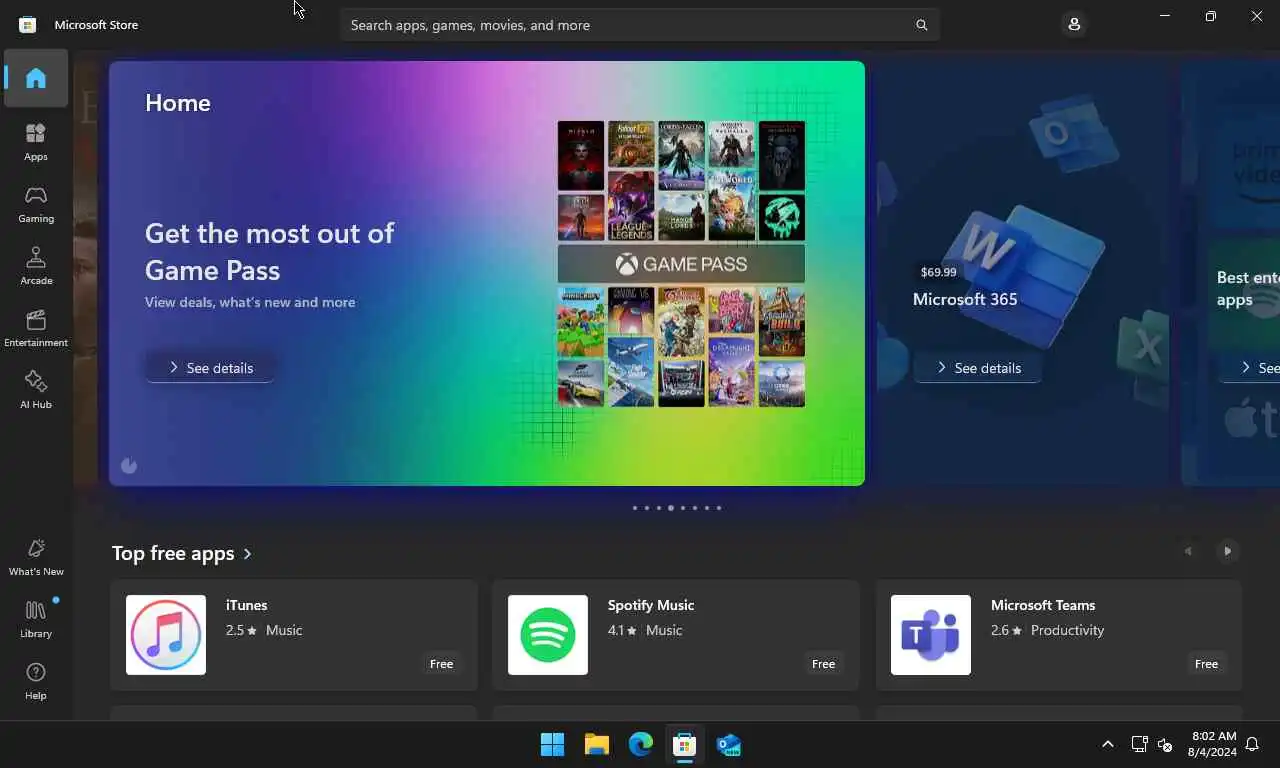Open the Arcade section in sidebar
The height and width of the screenshot is (768, 1280).
point(36,266)
